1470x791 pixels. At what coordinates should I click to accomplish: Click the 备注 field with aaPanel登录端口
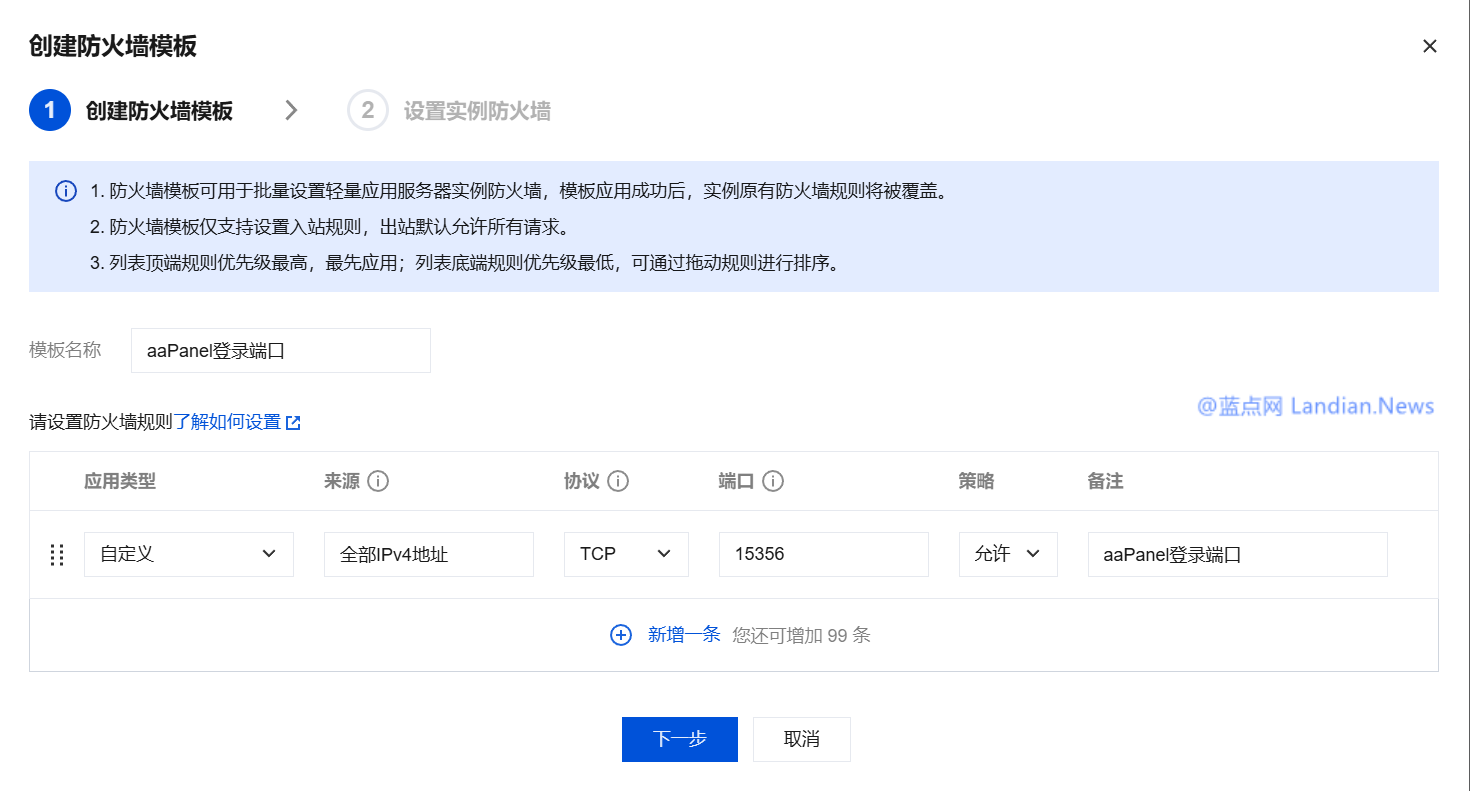coord(1237,554)
